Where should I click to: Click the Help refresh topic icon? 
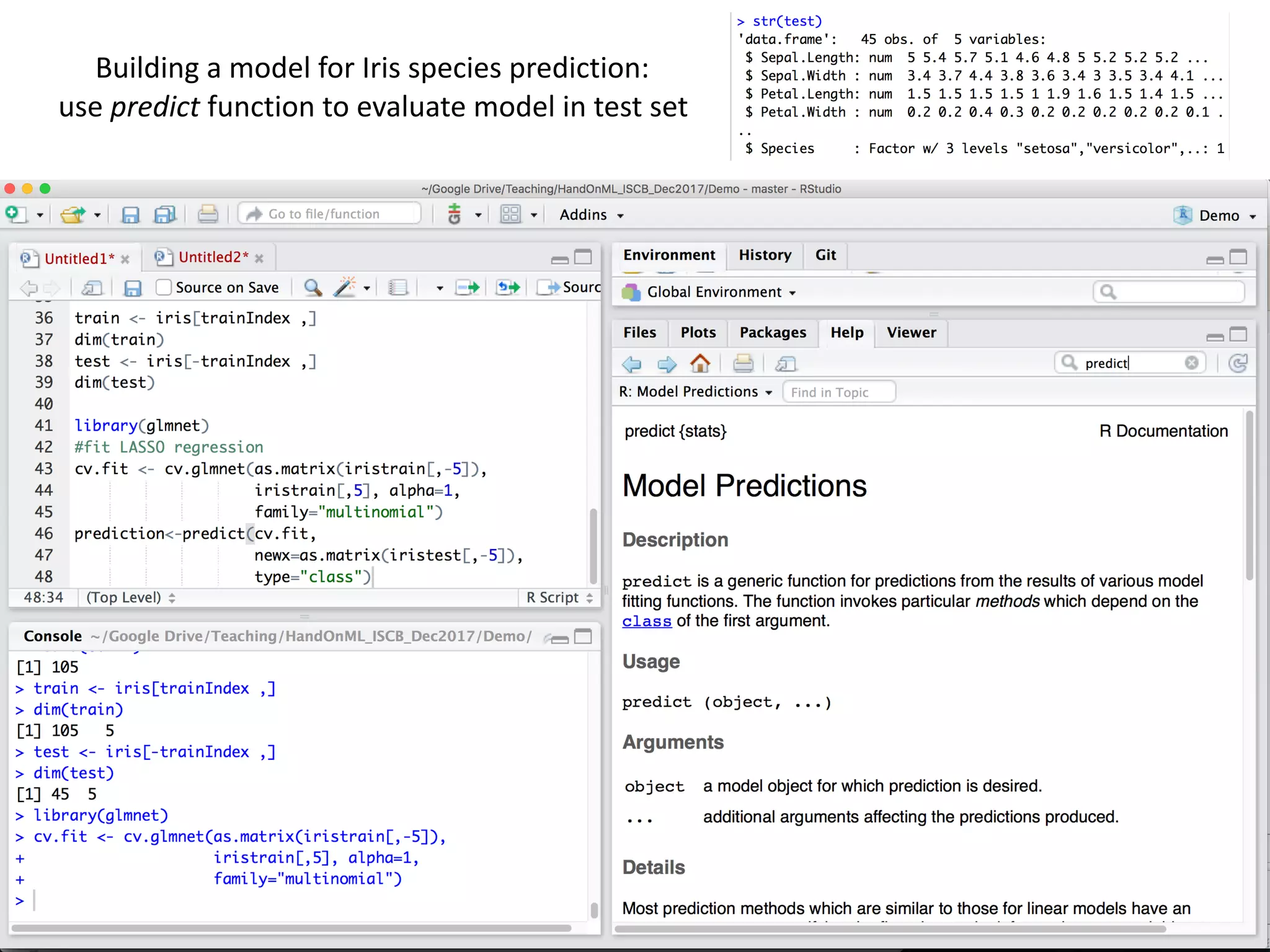pos(1238,363)
